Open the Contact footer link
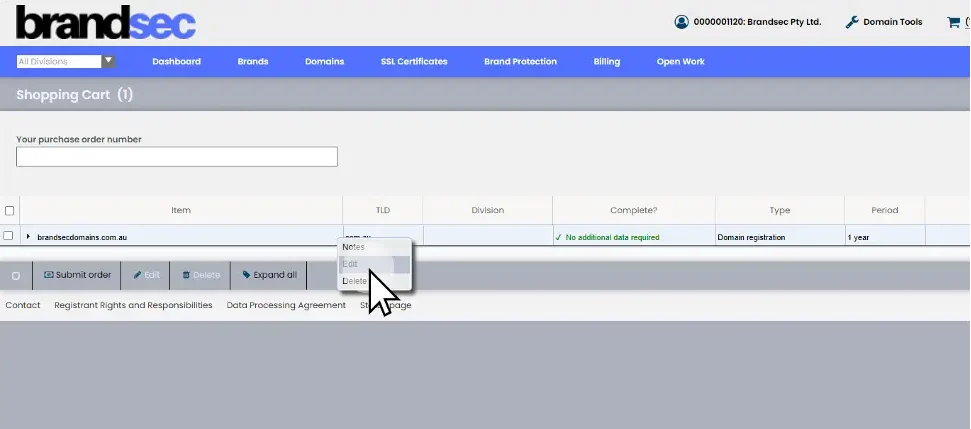The width and height of the screenshot is (971, 429). [23, 305]
